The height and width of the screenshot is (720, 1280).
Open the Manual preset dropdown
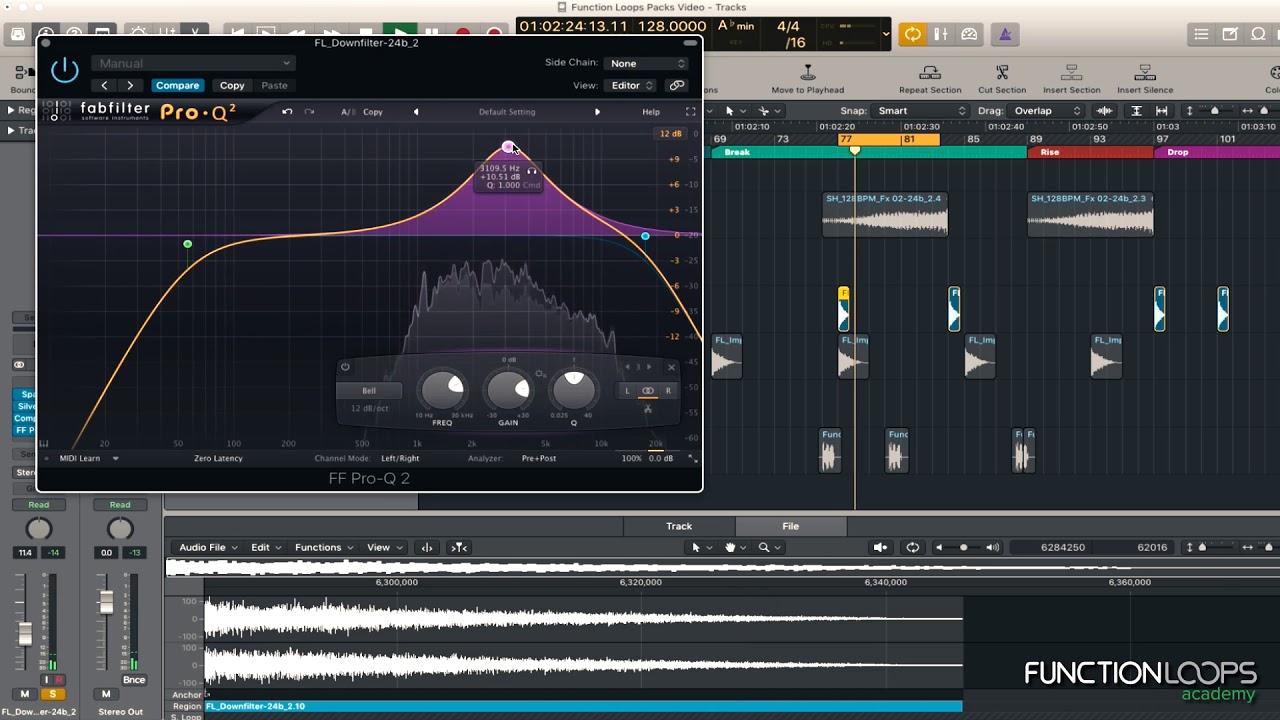point(193,63)
